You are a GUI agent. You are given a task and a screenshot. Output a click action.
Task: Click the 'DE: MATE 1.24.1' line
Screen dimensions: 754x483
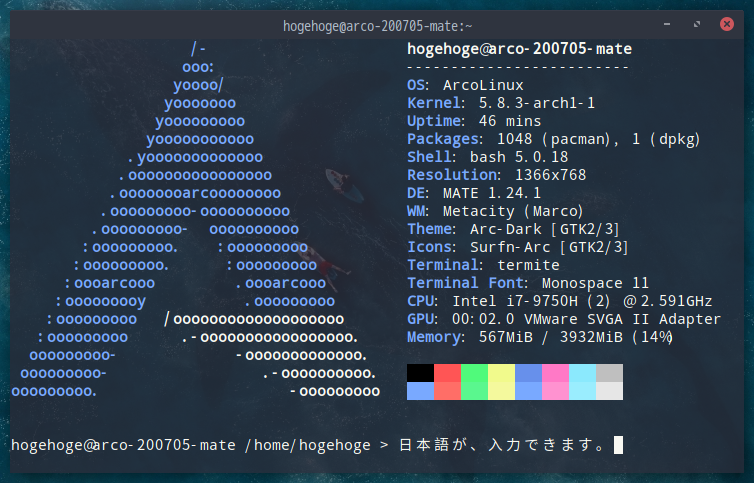click(x=474, y=193)
